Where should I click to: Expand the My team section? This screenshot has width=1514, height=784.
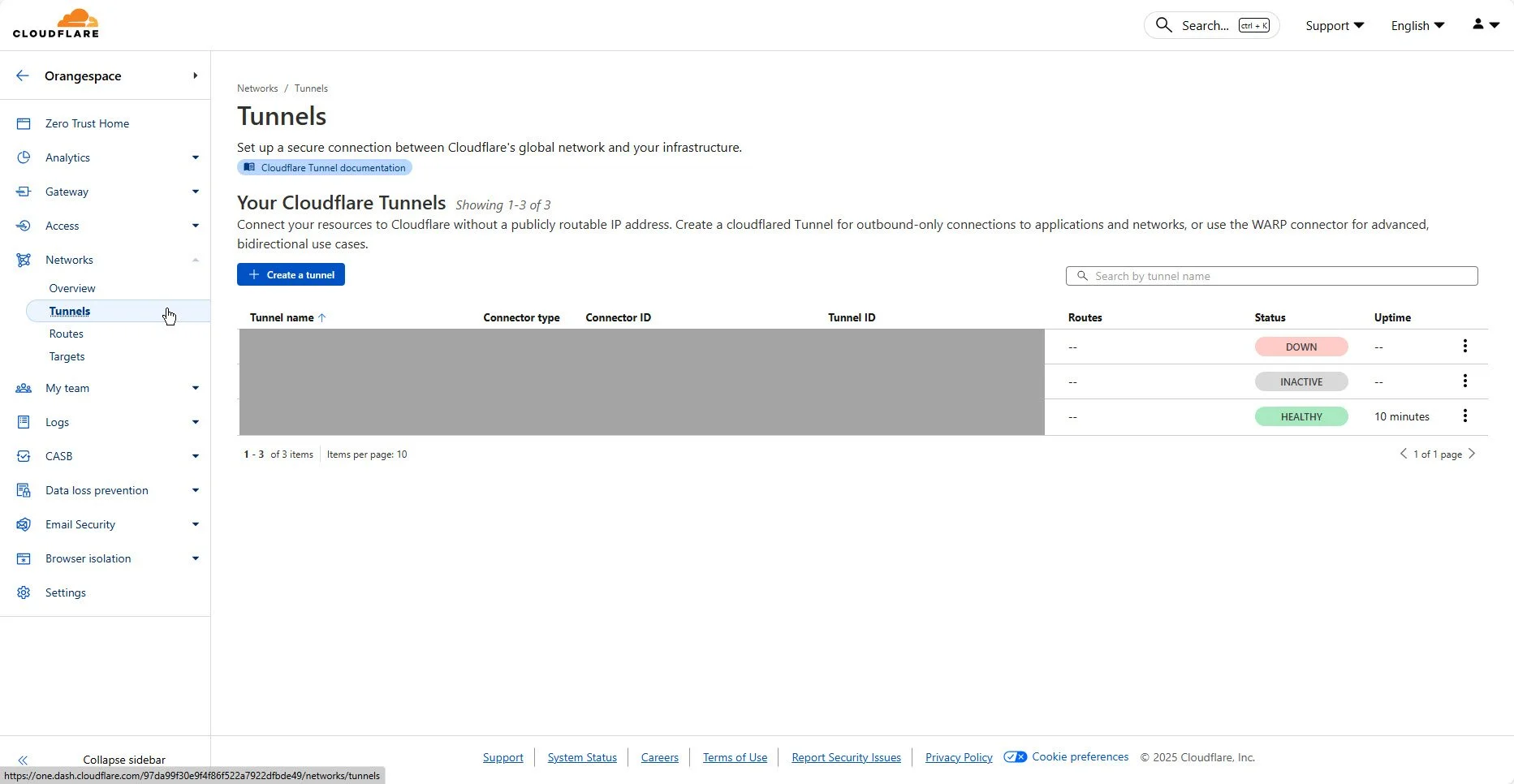(x=196, y=388)
